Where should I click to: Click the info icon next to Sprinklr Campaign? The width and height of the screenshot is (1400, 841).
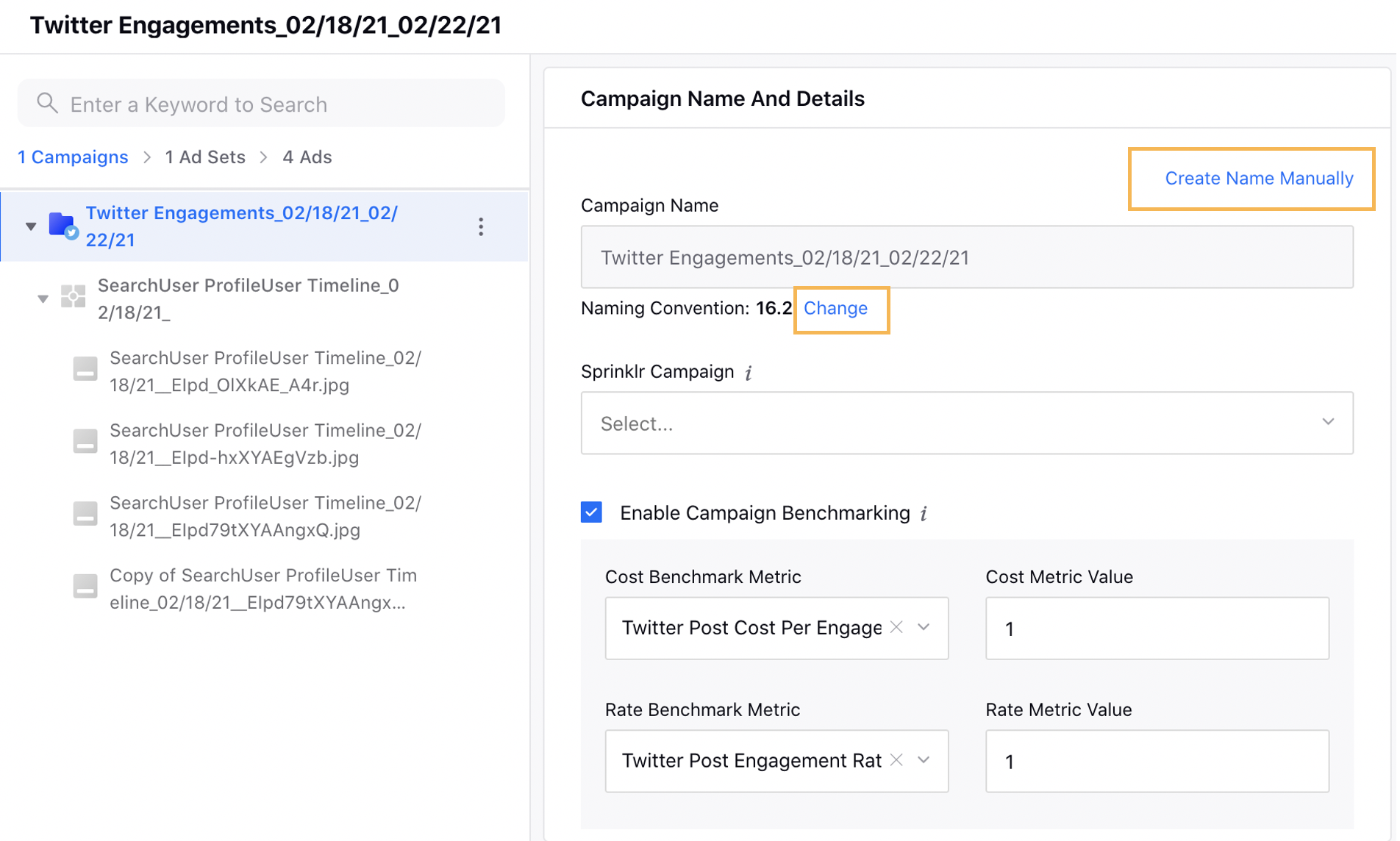(749, 373)
